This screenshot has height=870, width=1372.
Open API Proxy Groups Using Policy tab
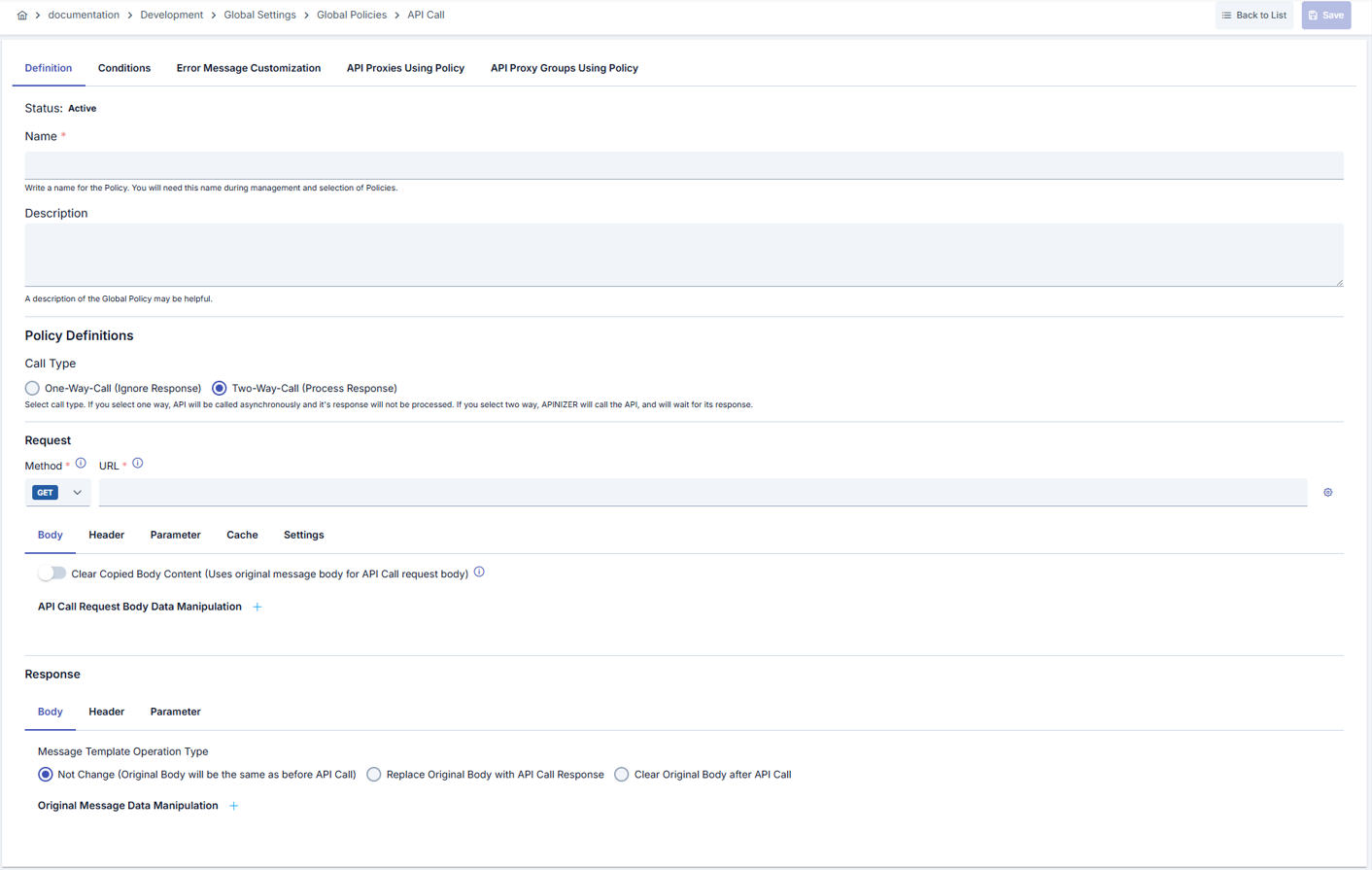[x=565, y=68]
